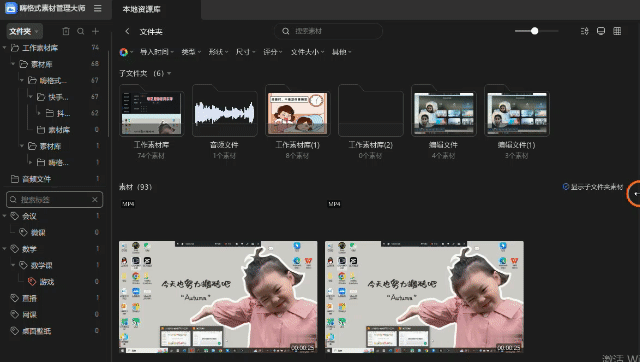Image resolution: width=640 pixels, height=362 pixels.
Task: Click in the 搜索素材 search box
Action: coord(328,31)
